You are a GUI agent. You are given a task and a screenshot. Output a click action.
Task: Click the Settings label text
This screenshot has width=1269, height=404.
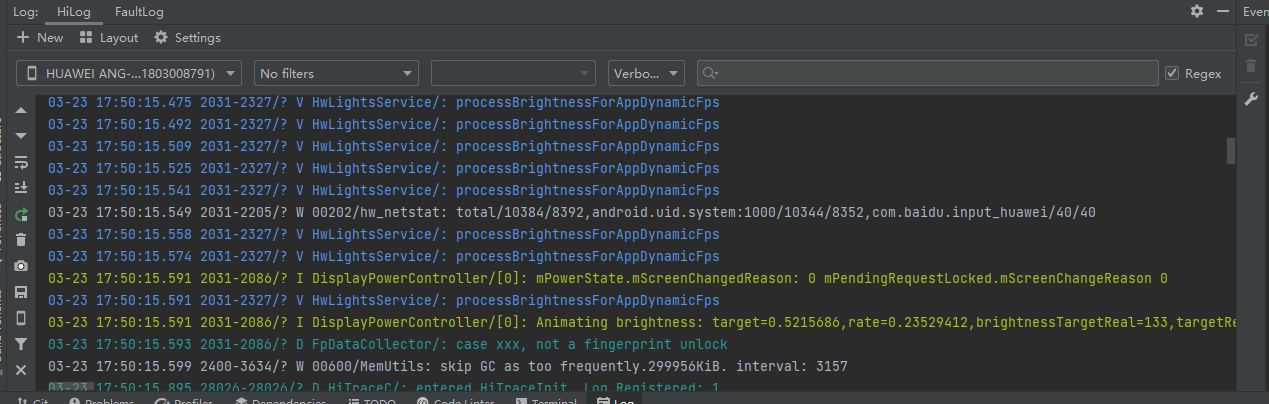(x=198, y=37)
